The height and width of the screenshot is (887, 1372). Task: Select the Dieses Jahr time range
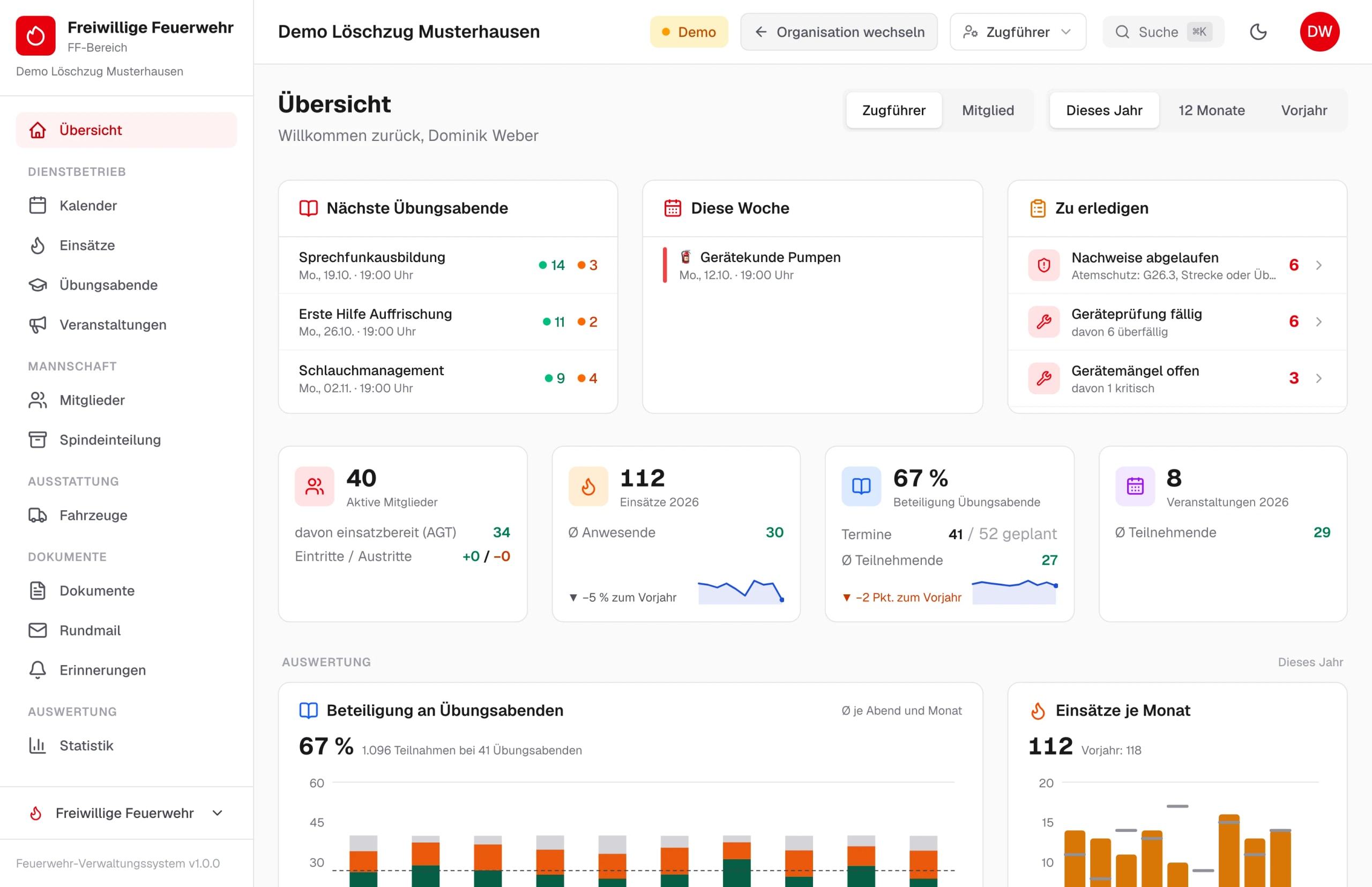(1104, 110)
